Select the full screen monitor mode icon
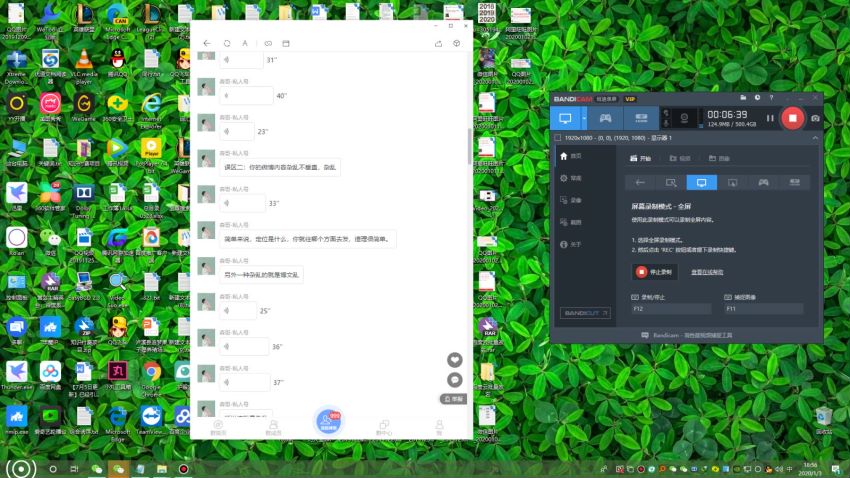Image resolution: width=850 pixels, height=478 pixels. pyautogui.click(x=701, y=183)
